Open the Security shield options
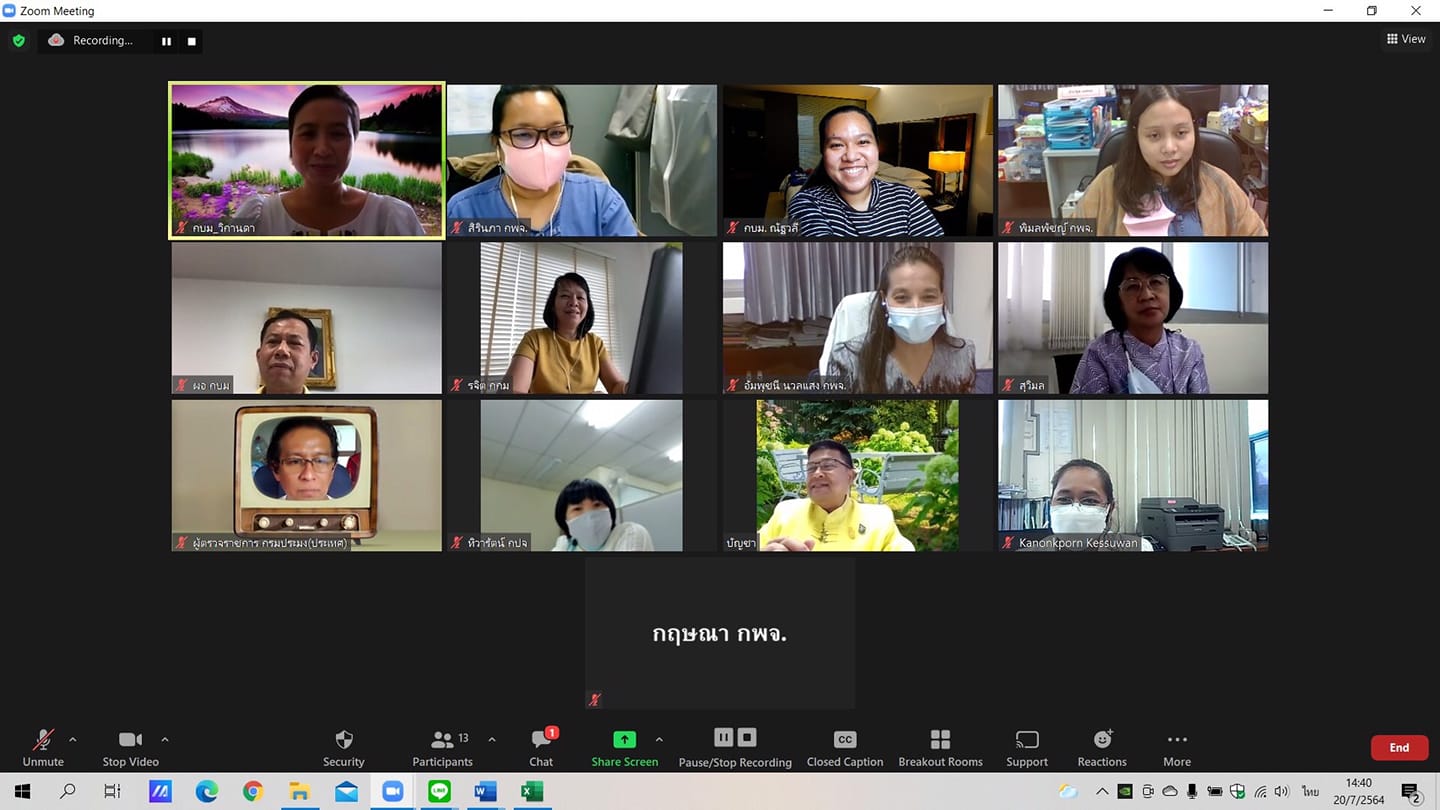 (343, 747)
